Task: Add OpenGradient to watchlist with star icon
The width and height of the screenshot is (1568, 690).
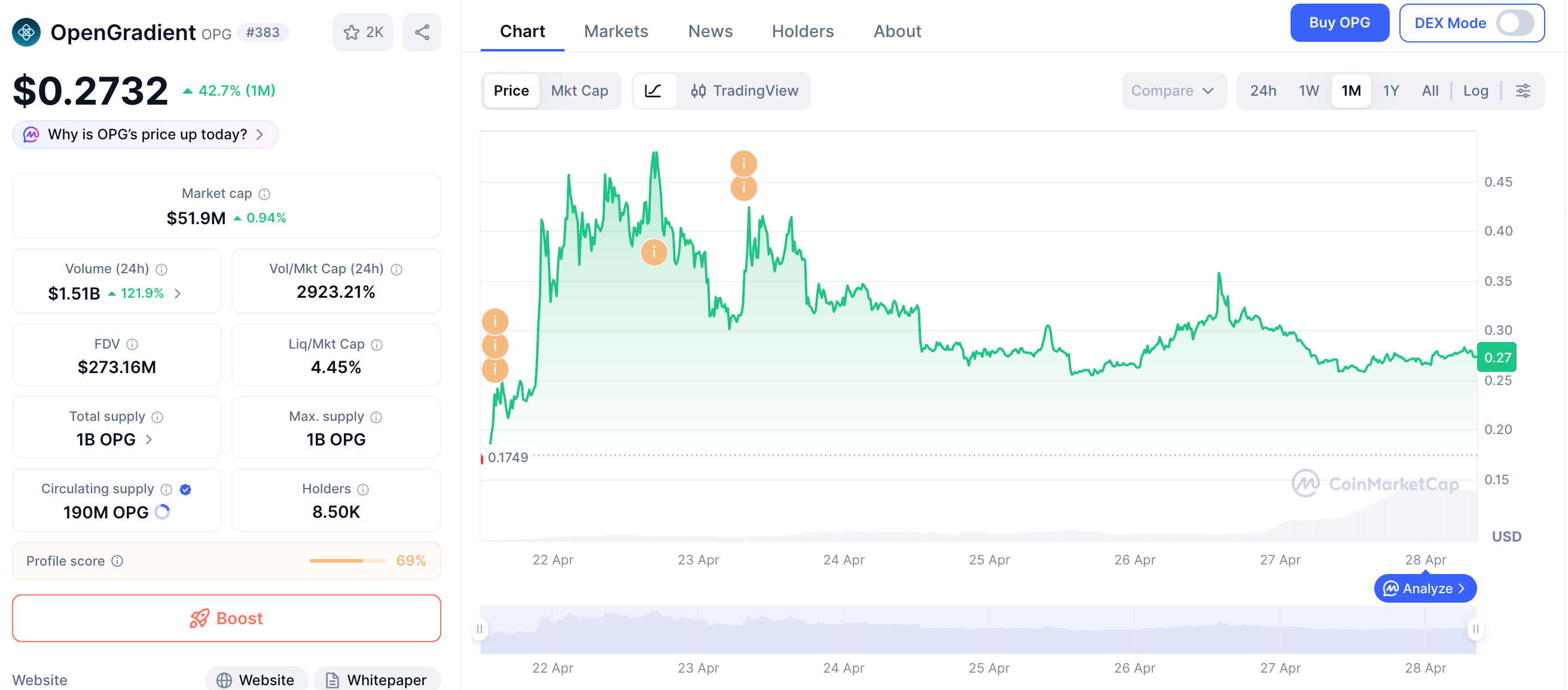Action: [352, 32]
